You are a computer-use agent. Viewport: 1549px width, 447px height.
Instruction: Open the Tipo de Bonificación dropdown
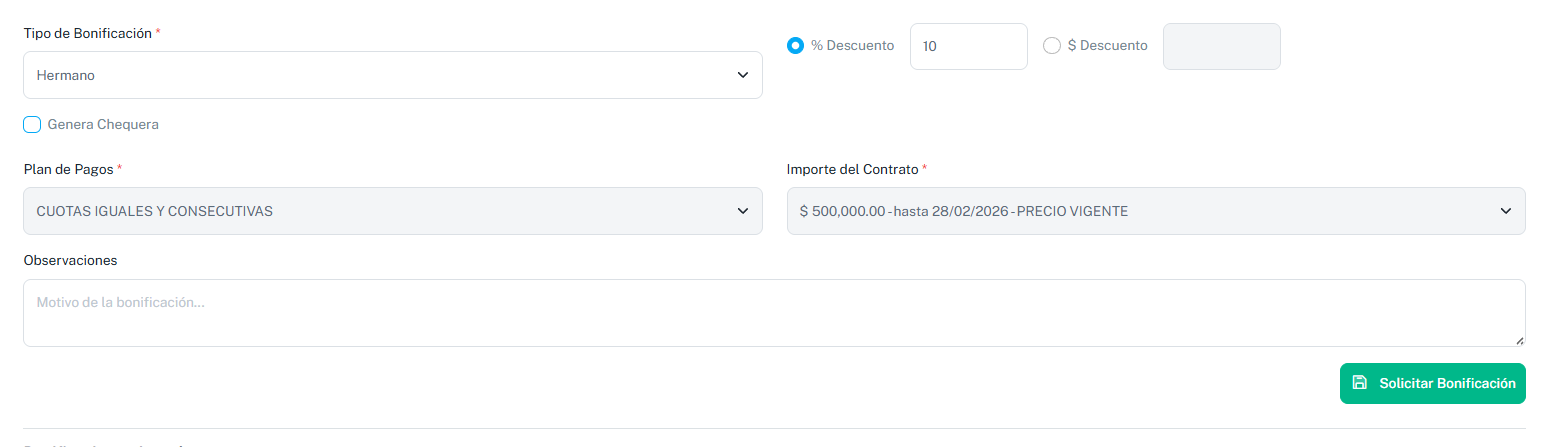(x=392, y=75)
